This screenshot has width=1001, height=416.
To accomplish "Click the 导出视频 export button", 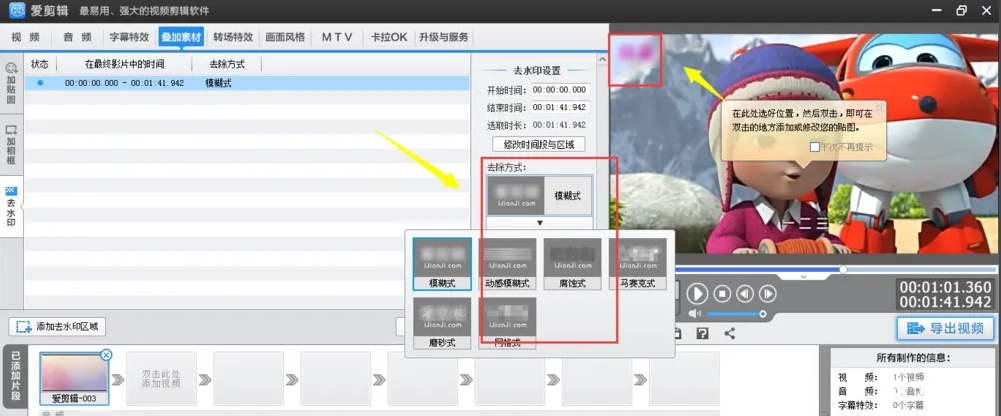I will [945, 329].
